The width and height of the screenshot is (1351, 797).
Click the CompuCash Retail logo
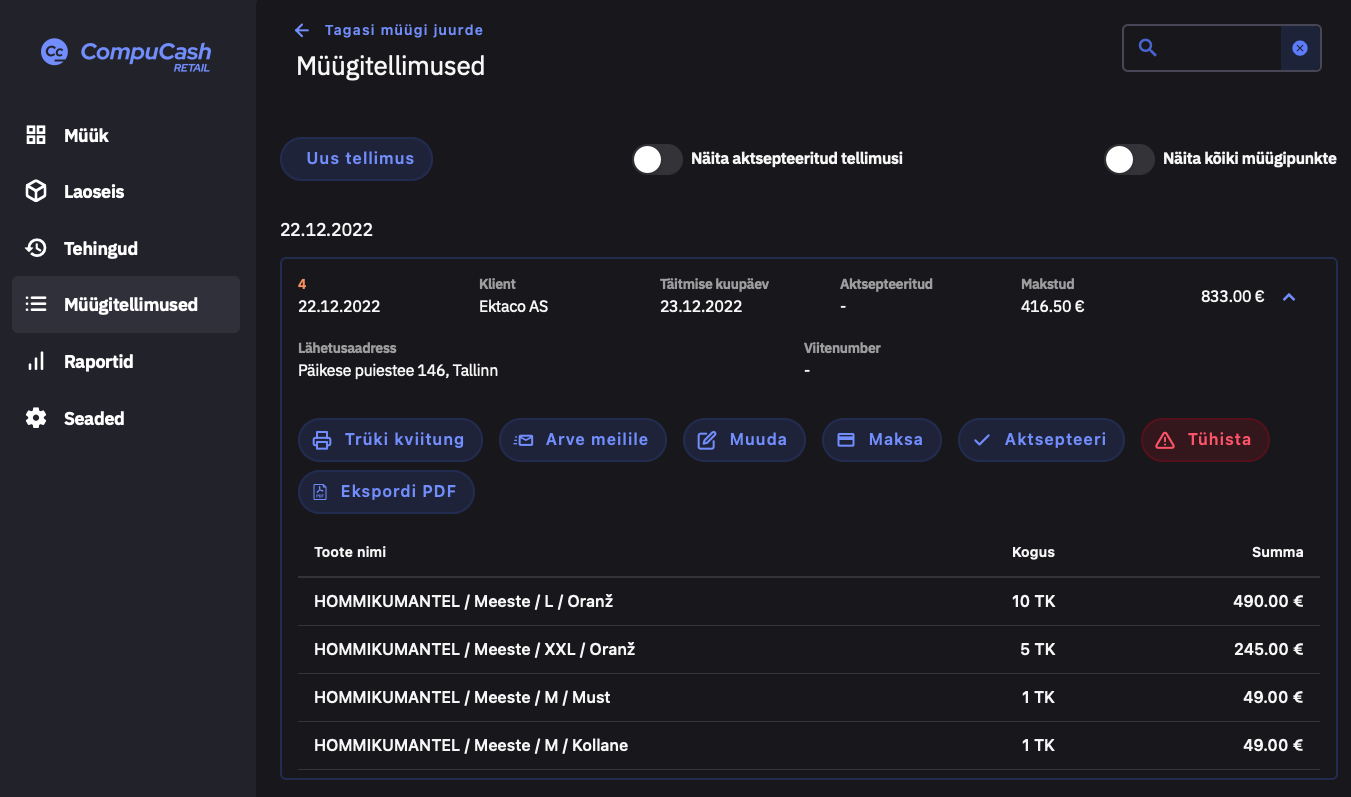(x=126, y=53)
